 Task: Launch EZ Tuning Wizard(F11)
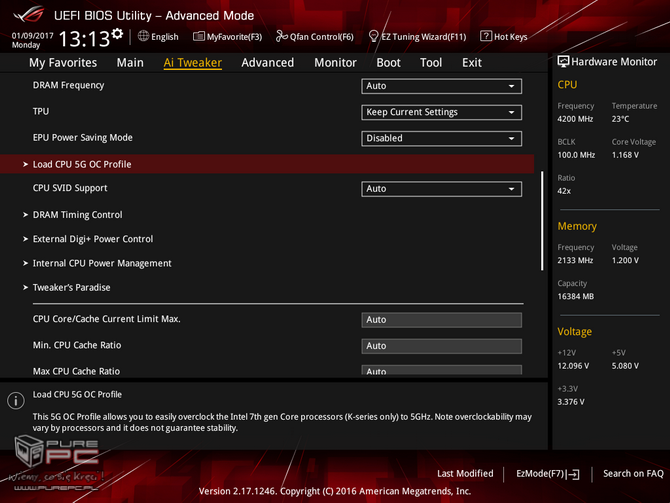(x=417, y=37)
